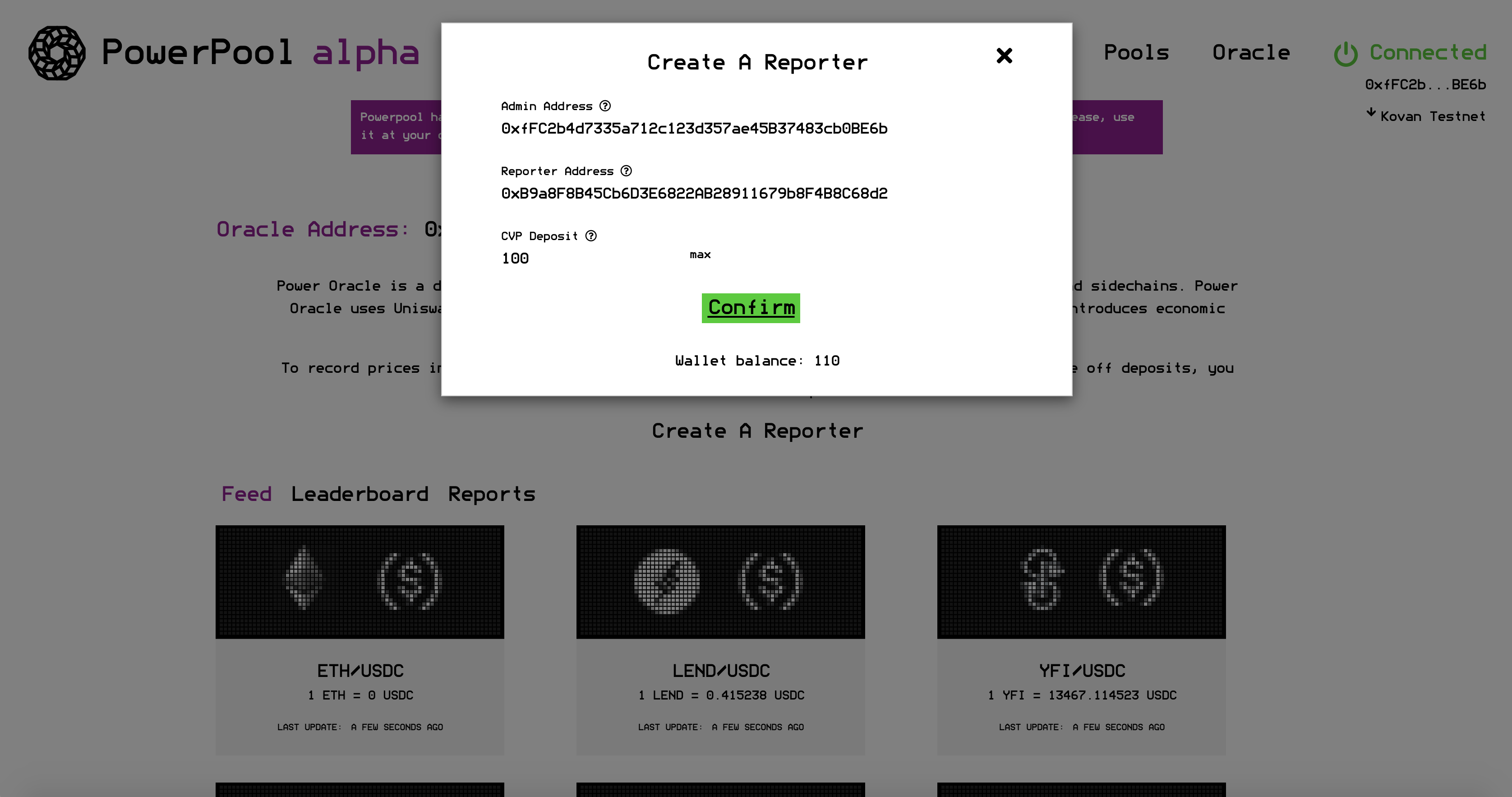Click the Create A Reporter page link
The height and width of the screenshot is (797, 1512).
[757, 431]
